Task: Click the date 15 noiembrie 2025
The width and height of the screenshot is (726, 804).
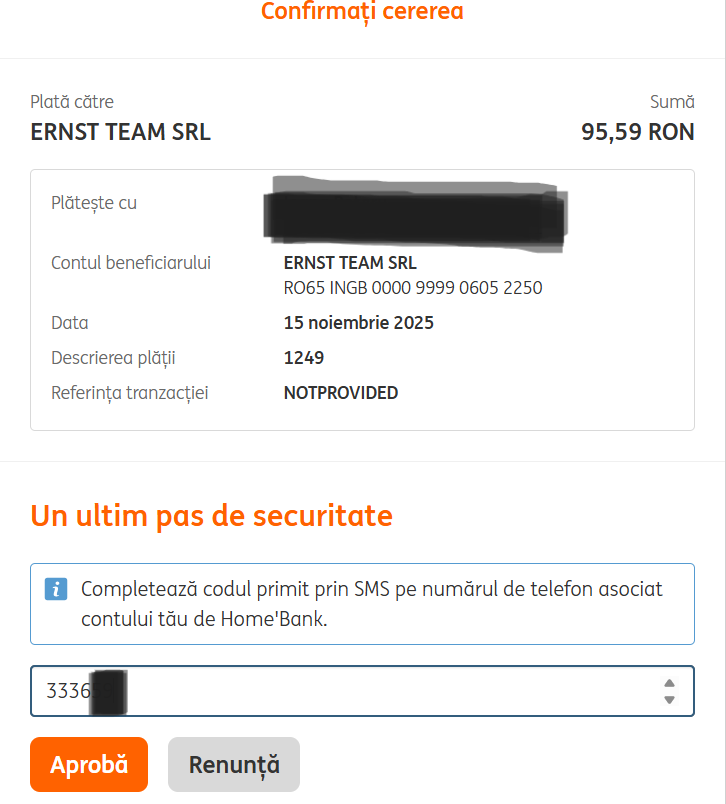Action: point(359,323)
